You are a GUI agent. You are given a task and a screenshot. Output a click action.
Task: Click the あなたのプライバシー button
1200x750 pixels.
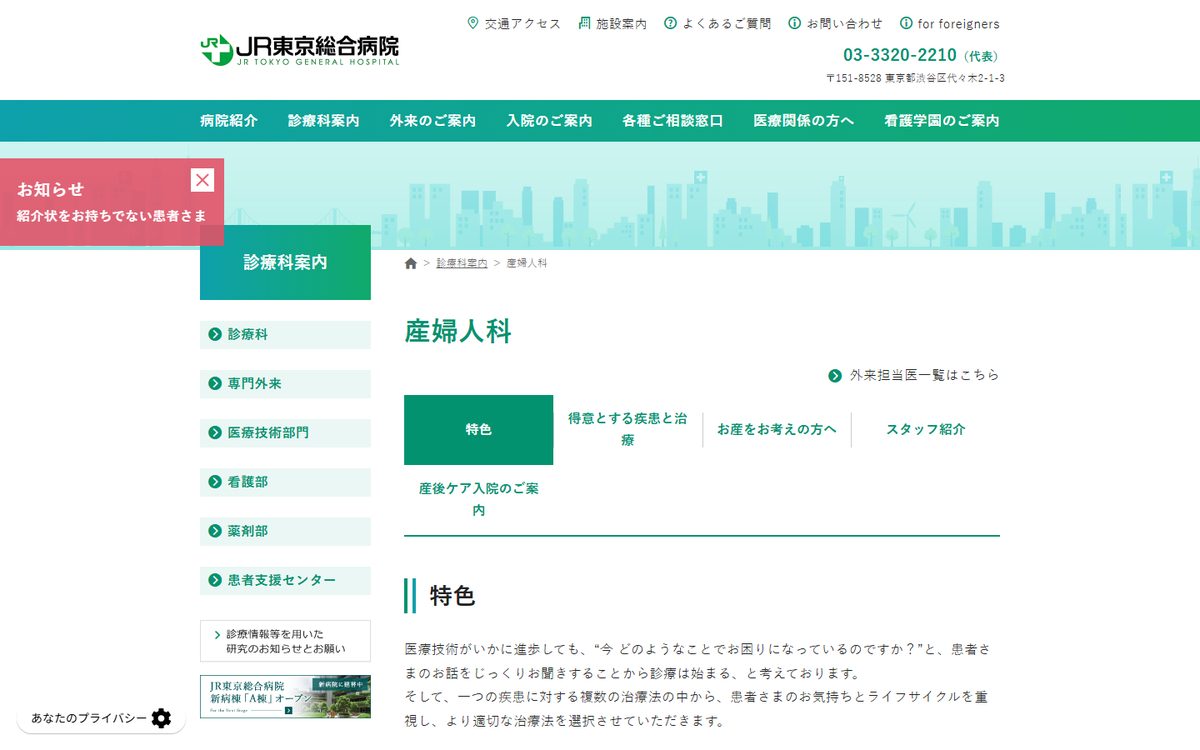point(101,718)
